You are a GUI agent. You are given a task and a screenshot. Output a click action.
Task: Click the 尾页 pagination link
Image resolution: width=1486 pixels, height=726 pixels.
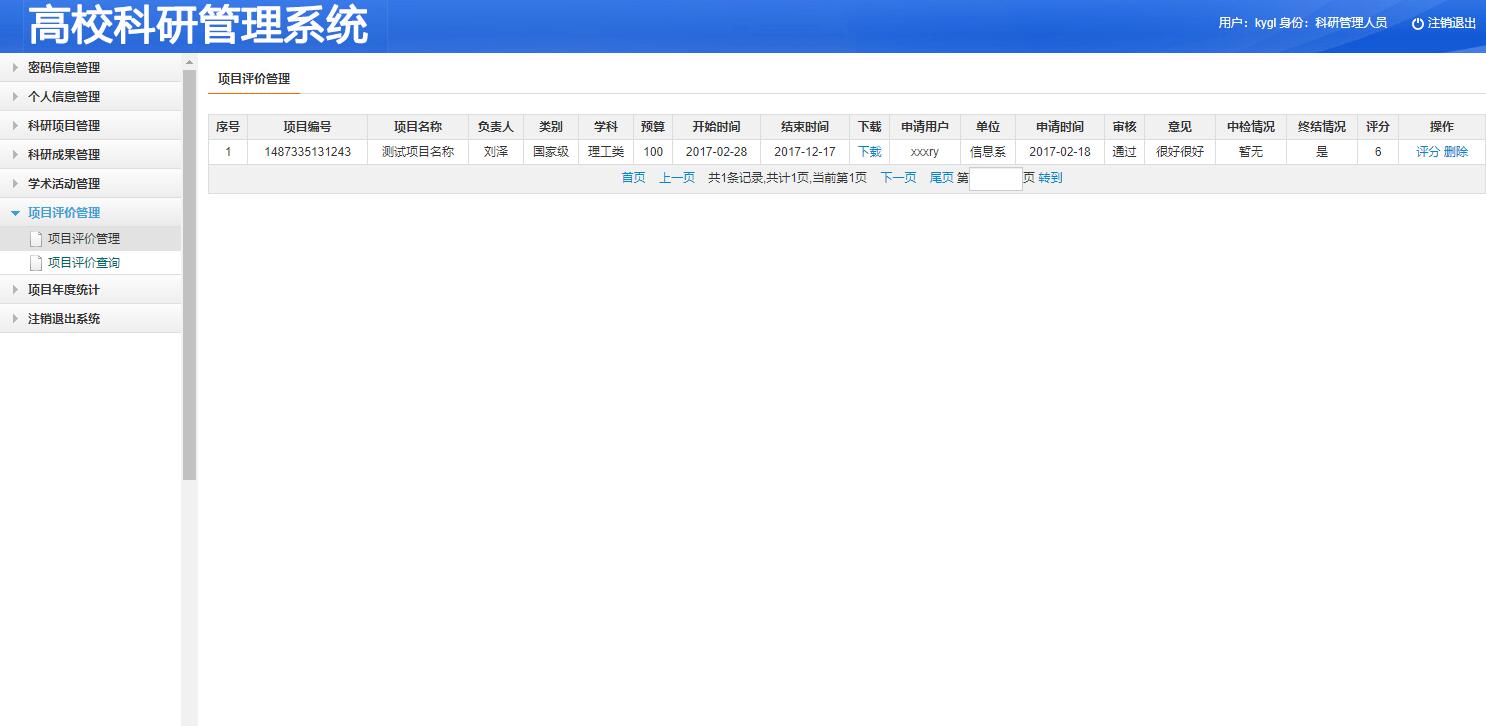coord(940,177)
